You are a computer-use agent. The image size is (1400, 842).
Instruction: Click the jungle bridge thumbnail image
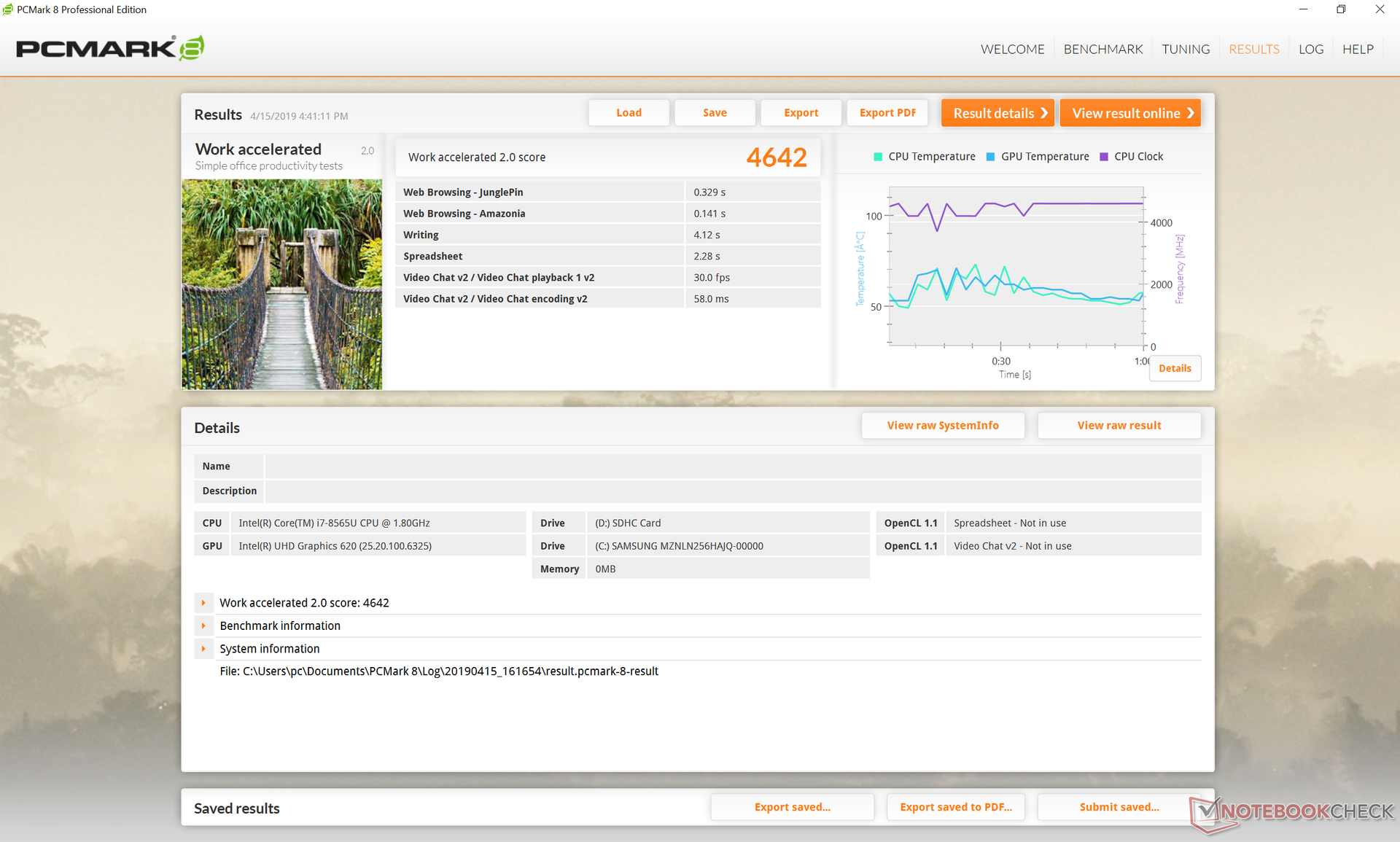(281, 284)
